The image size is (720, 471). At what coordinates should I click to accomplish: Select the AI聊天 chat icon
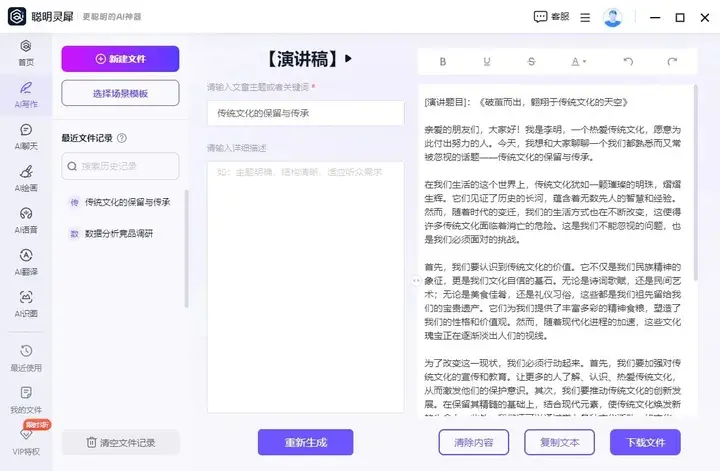[x=25, y=135]
